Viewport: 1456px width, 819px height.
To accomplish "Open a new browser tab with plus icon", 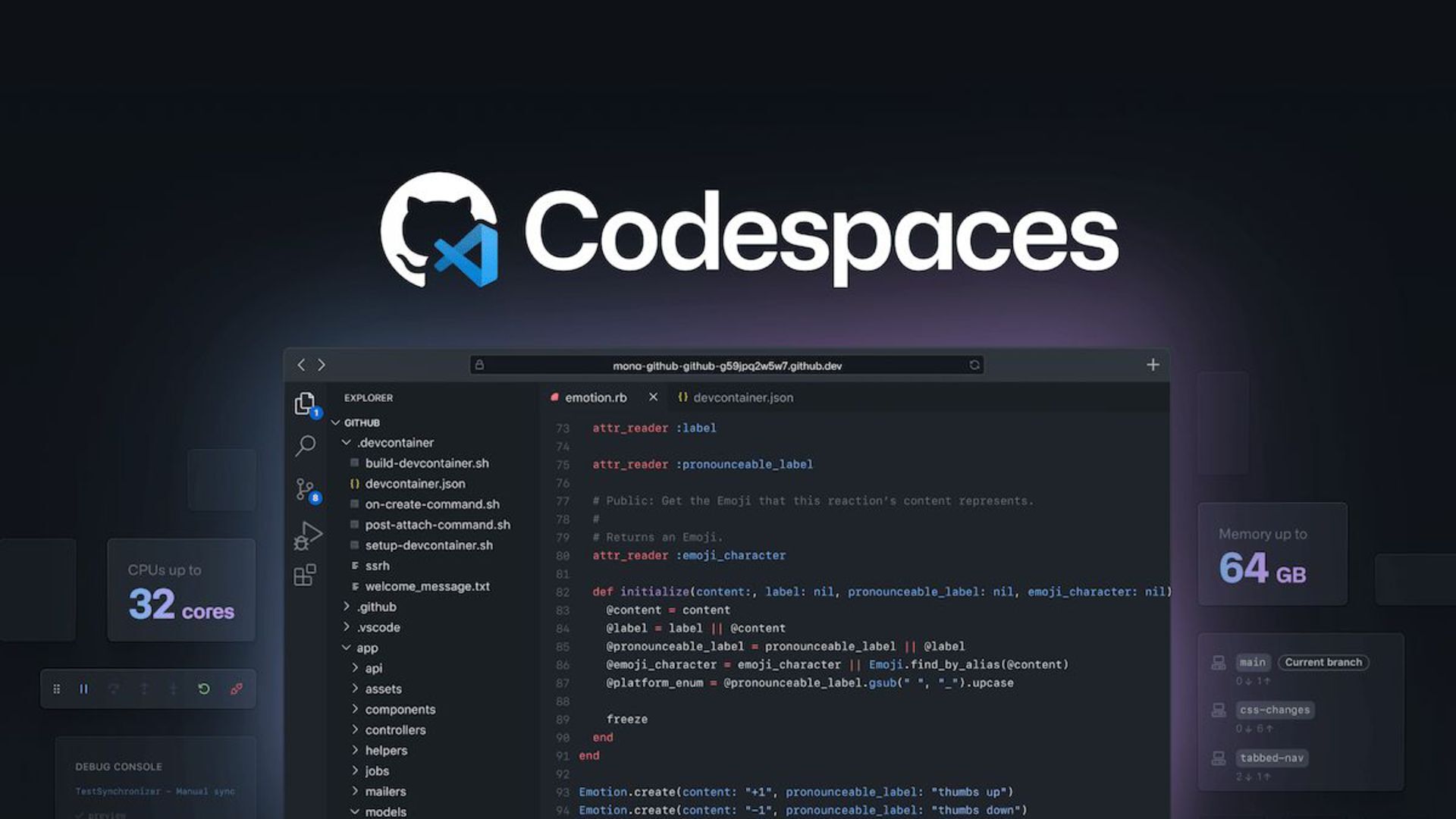I will coord(1153,365).
